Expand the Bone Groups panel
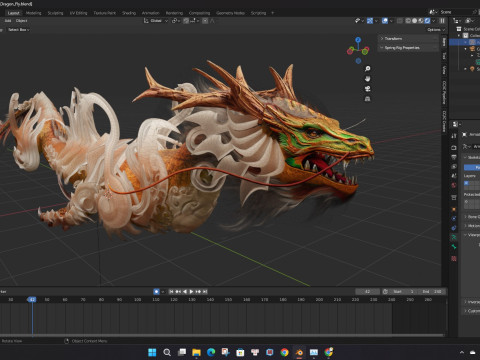The height and width of the screenshot is (360, 480). pyautogui.click(x=472, y=217)
